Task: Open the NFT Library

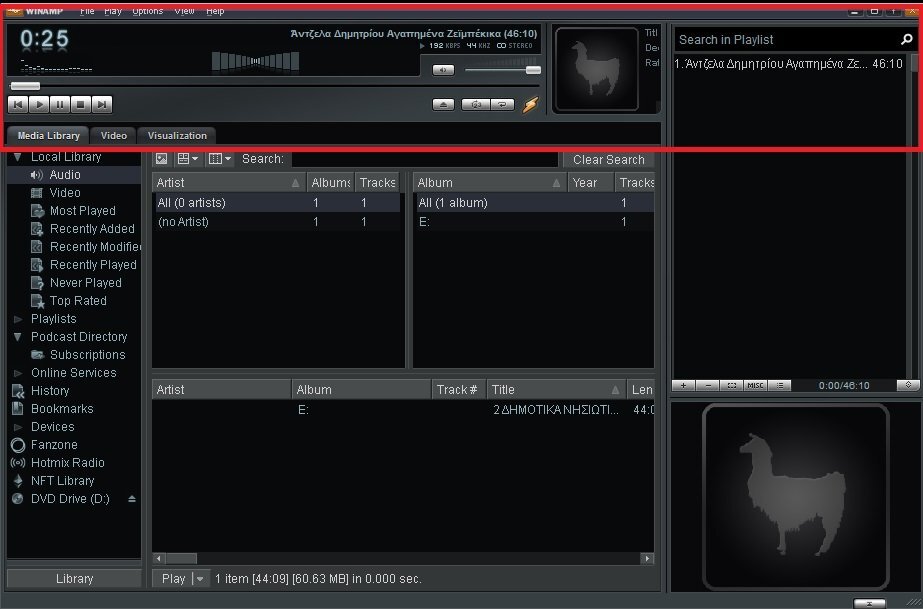Action: coord(62,481)
